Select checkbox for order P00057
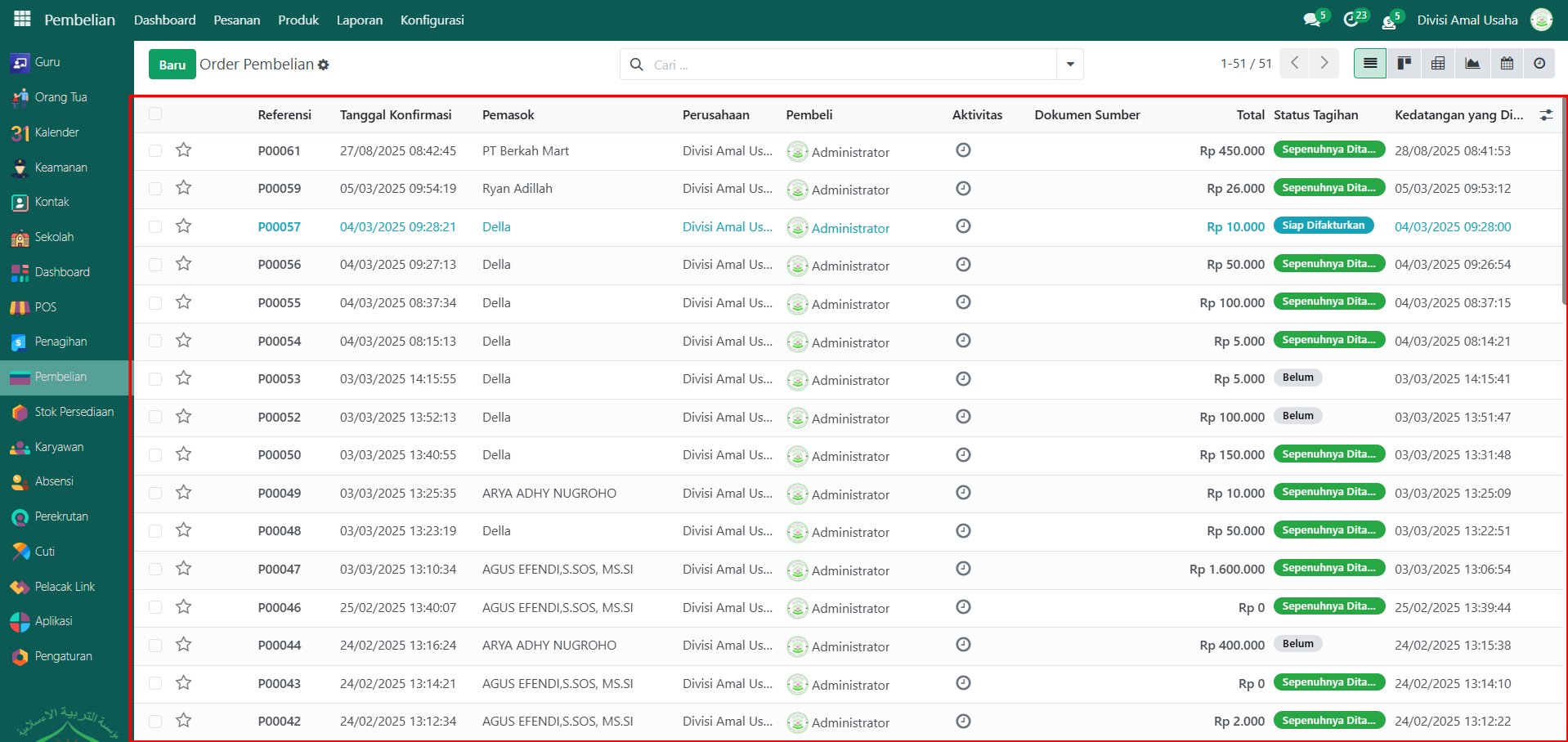This screenshot has height=742, width=1568. [155, 227]
